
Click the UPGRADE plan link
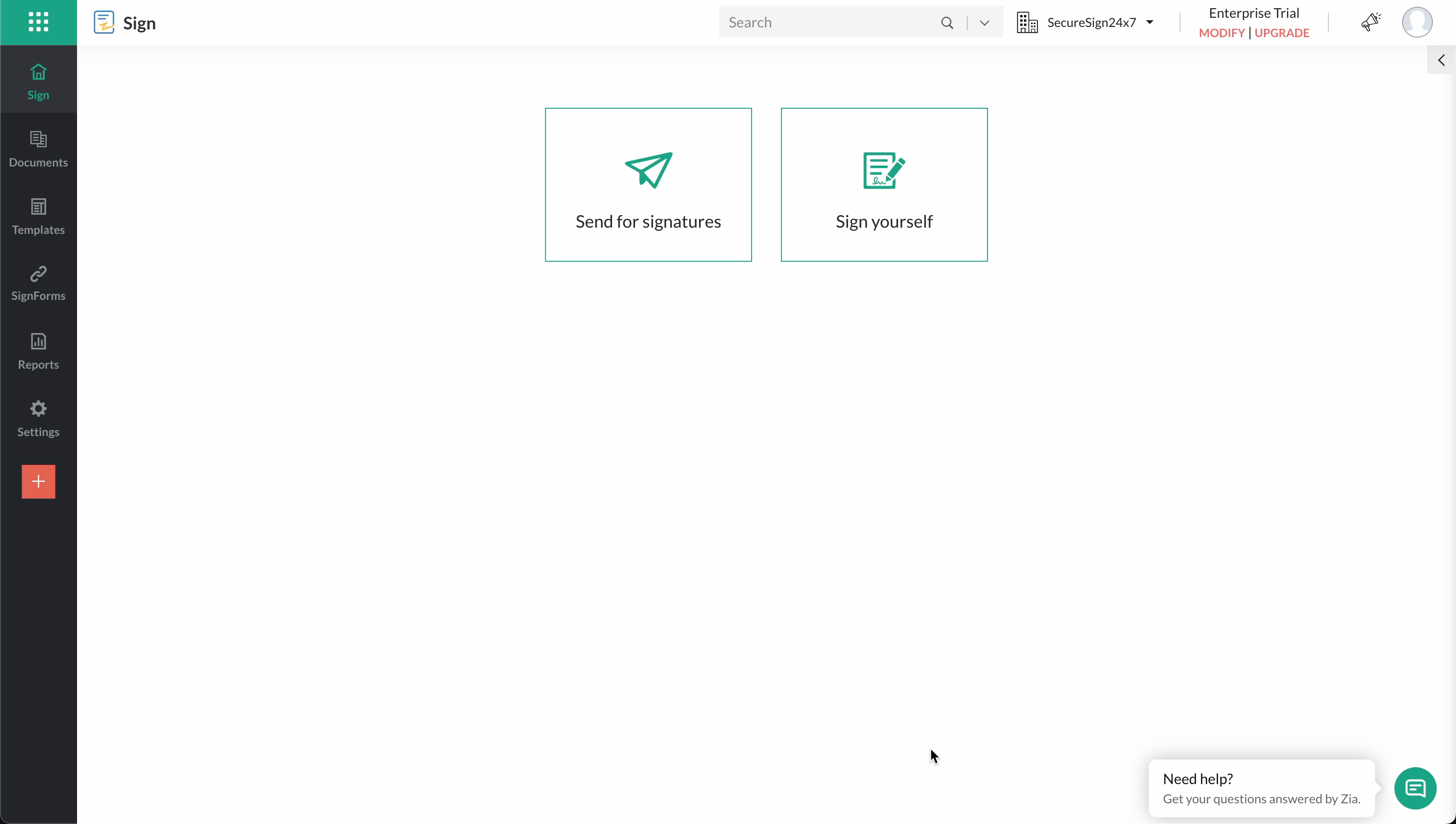pyautogui.click(x=1282, y=33)
